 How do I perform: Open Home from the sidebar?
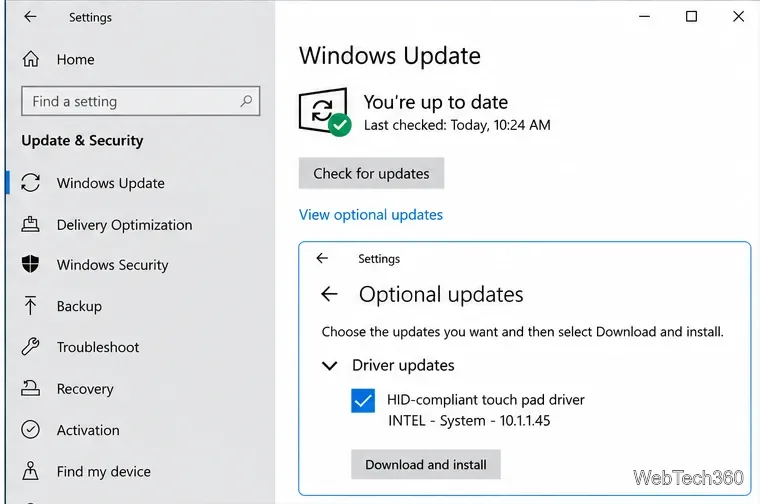(75, 59)
